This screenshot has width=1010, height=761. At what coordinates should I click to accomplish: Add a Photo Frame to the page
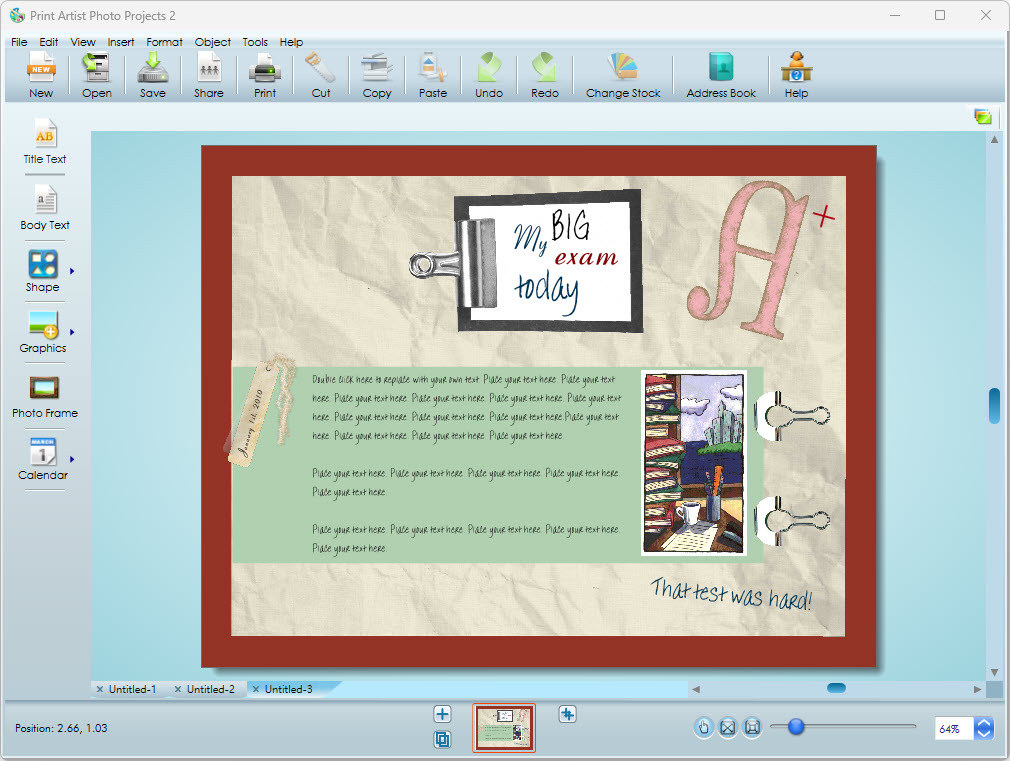pos(45,396)
